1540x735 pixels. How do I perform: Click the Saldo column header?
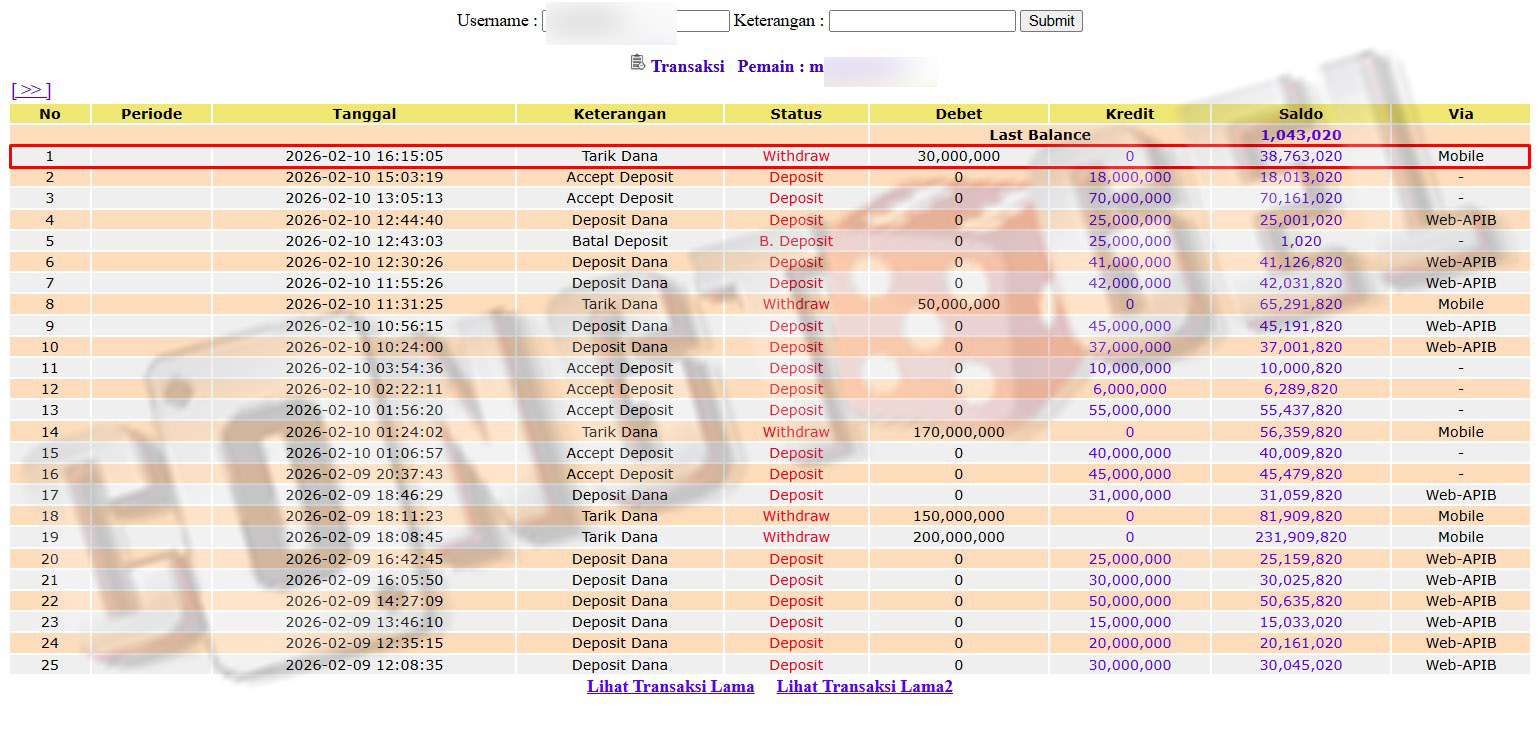coord(1300,114)
